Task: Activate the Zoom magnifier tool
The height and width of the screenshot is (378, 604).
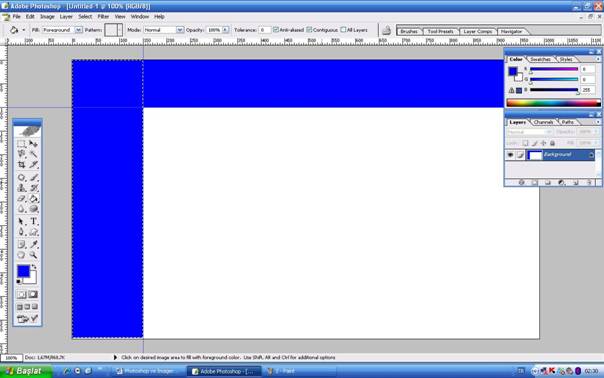Action: (x=34, y=255)
